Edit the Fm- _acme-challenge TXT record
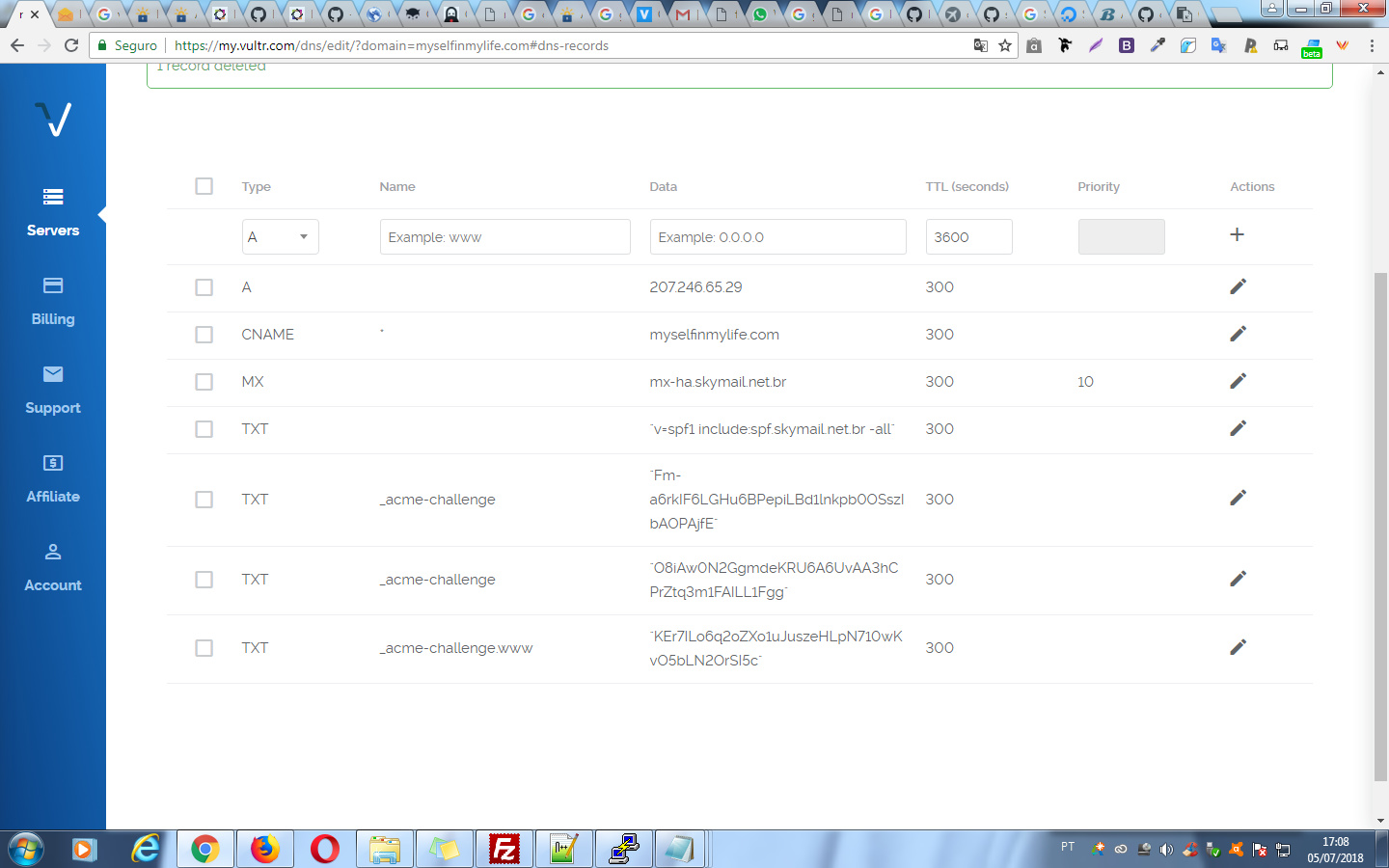1389x868 pixels. (x=1238, y=498)
